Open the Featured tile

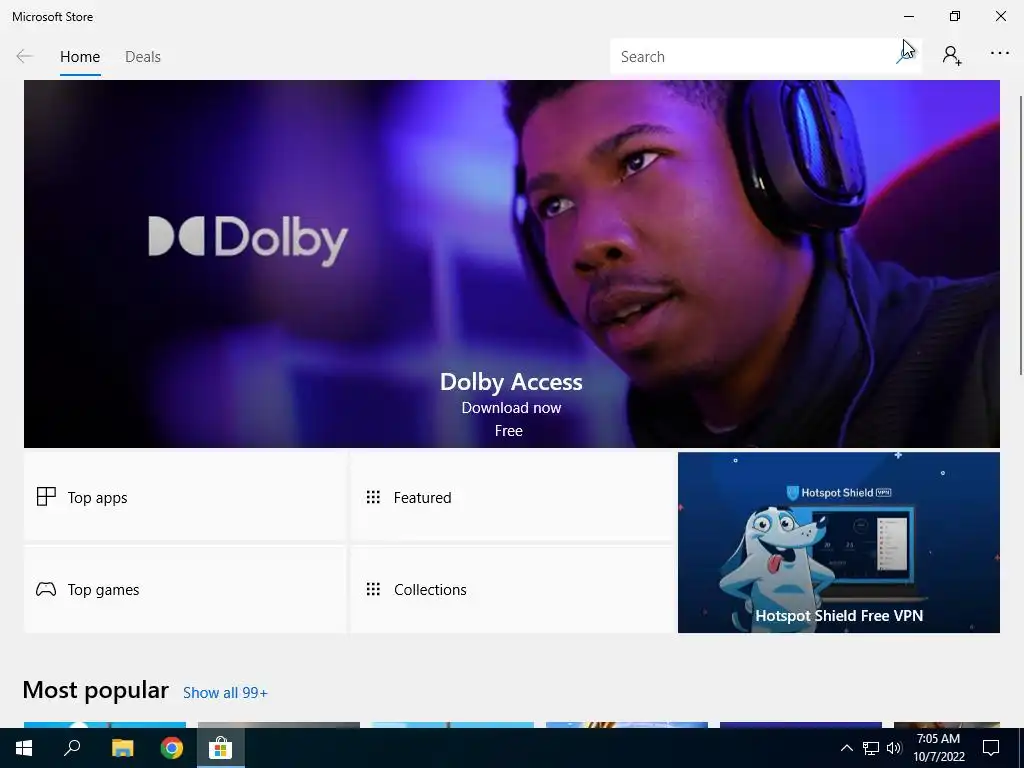512,497
